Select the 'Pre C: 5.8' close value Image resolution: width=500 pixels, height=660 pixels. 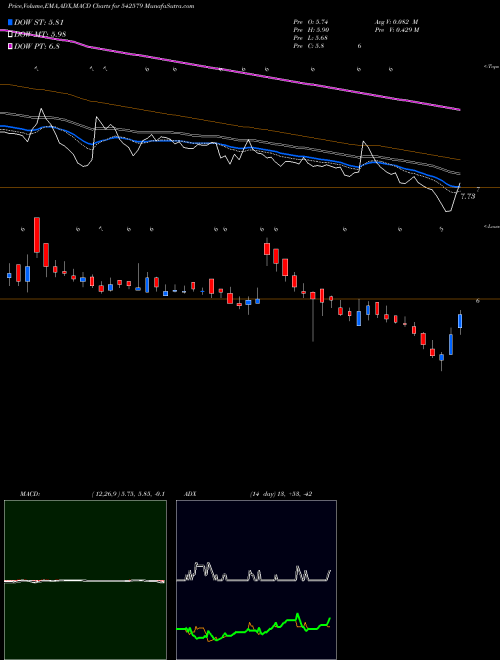click(x=309, y=46)
